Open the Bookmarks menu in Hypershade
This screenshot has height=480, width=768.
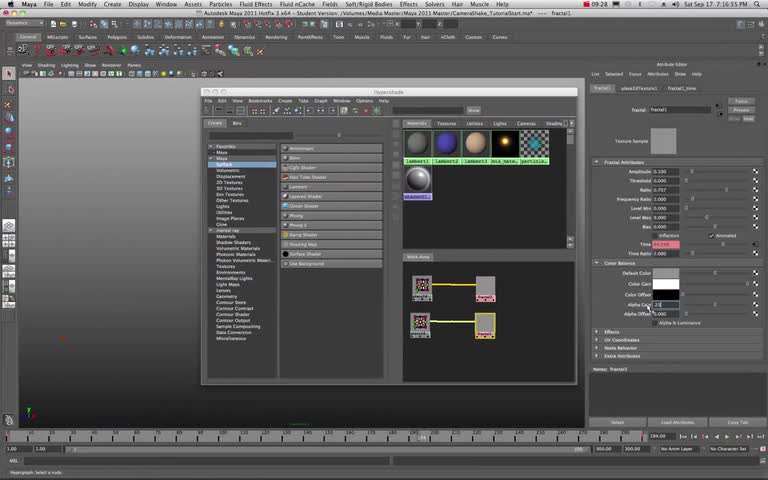tap(259, 101)
